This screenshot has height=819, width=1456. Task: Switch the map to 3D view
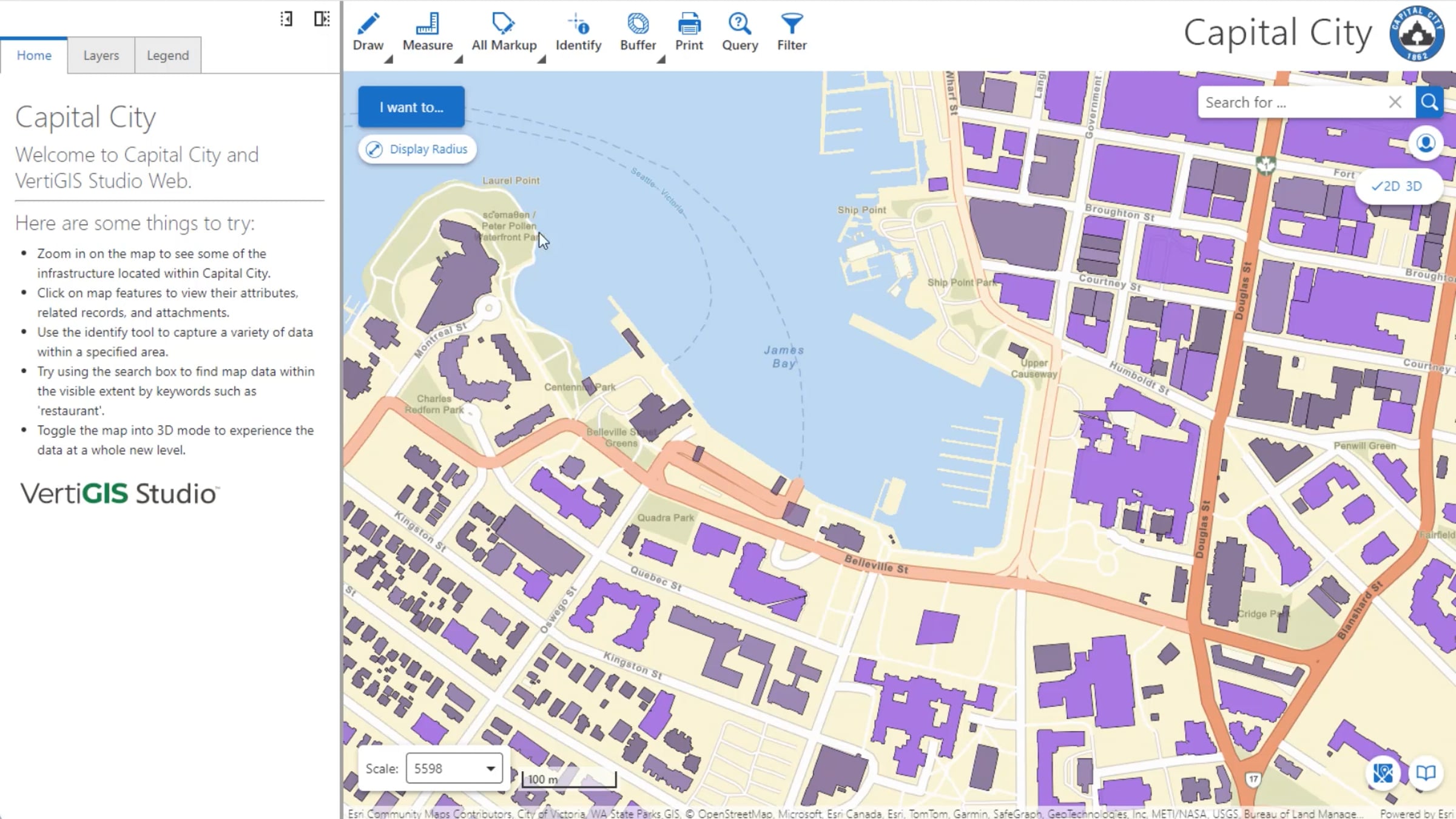1414,186
